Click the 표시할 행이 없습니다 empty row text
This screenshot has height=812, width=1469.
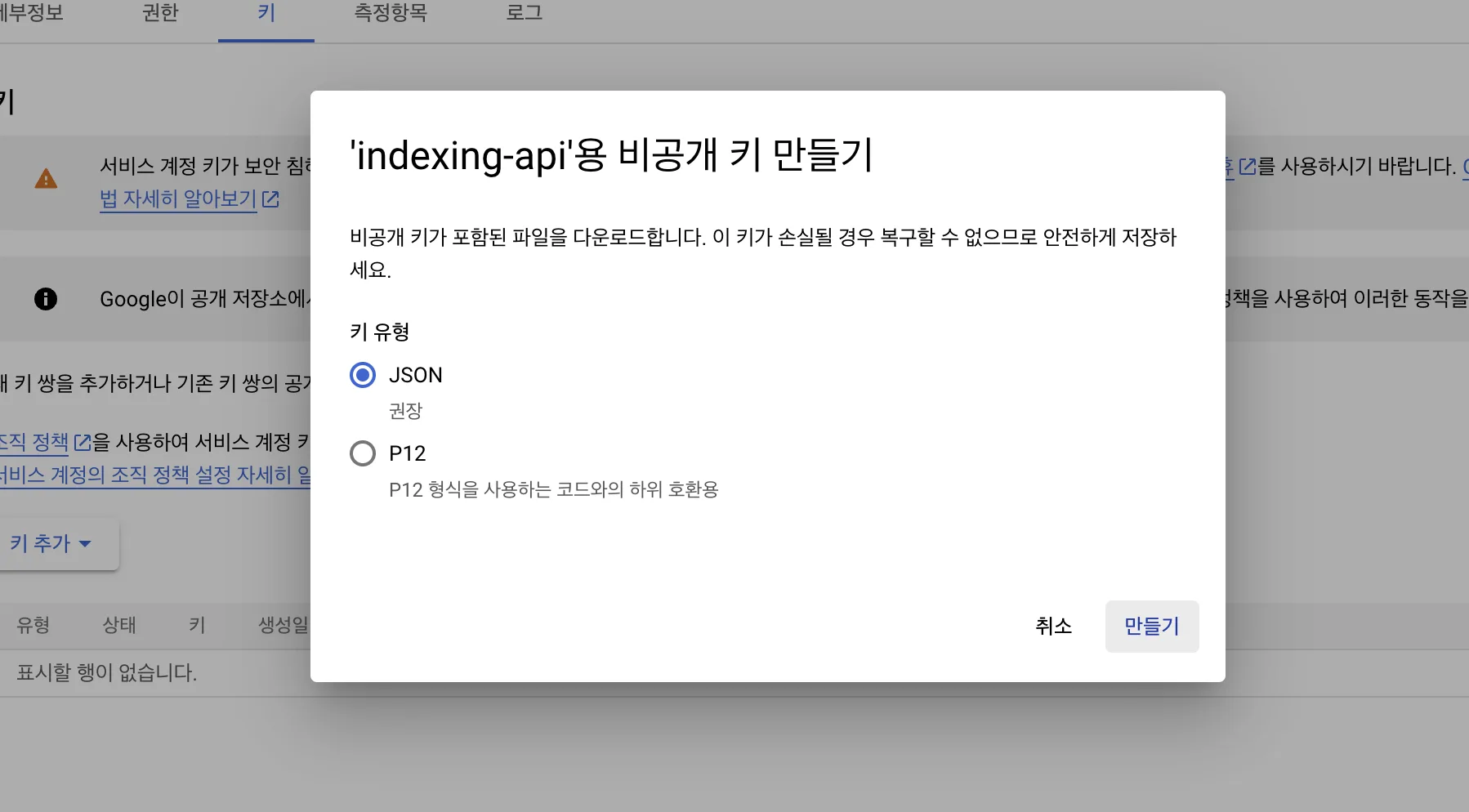pyautogui.click(x=107, y=673)
